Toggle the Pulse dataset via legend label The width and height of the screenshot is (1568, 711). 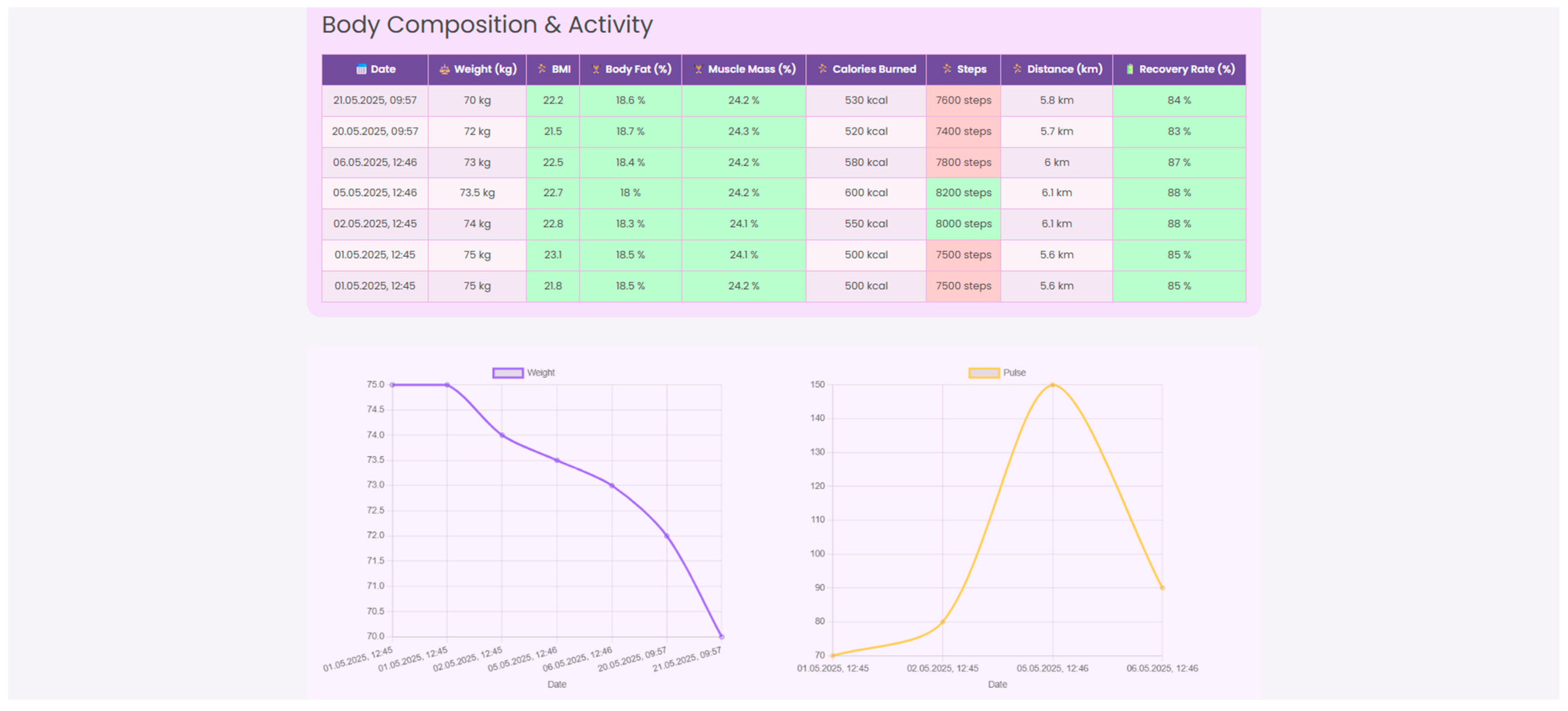[x=1014, y=373]
